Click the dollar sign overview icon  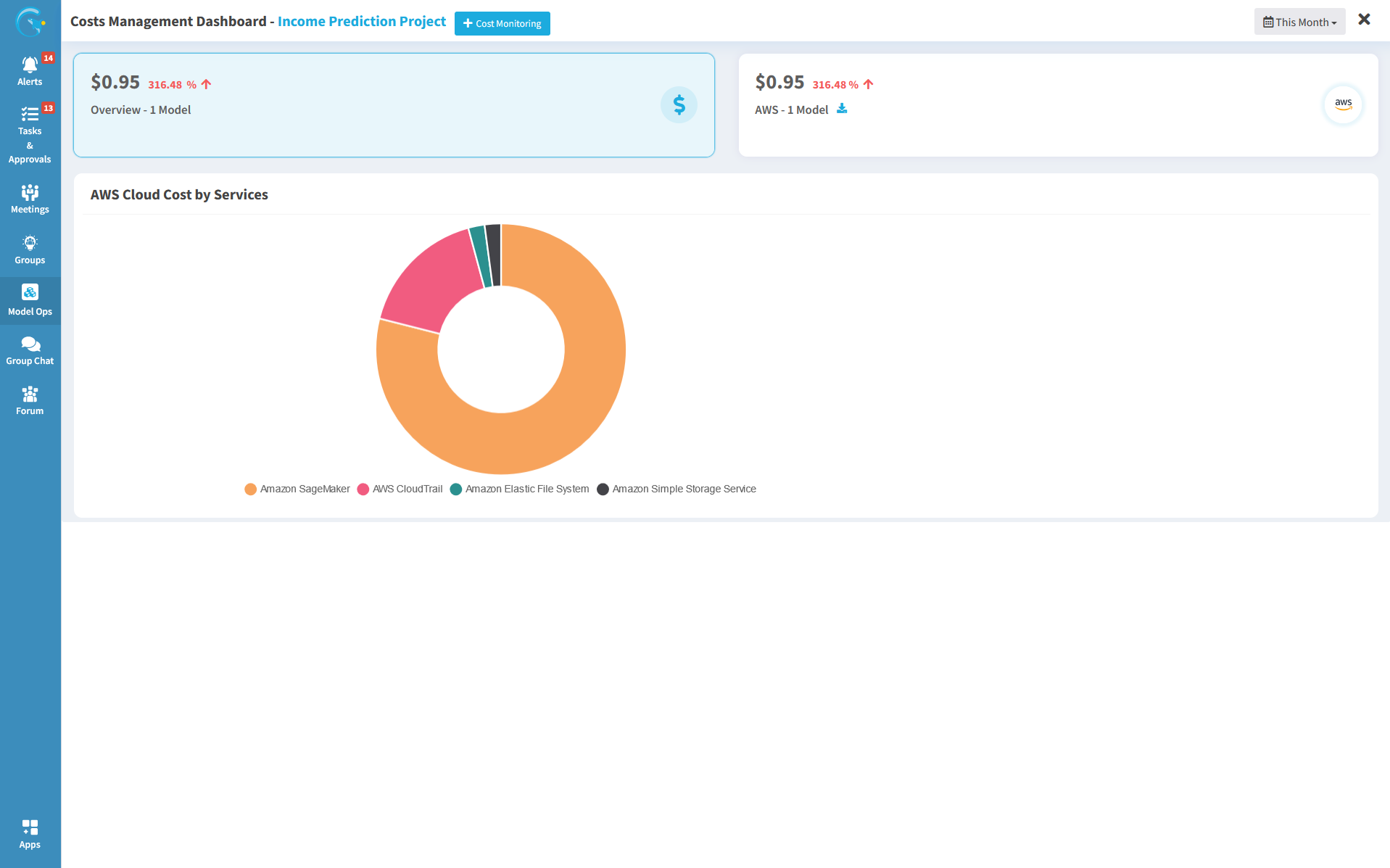[x=679, y=105]
